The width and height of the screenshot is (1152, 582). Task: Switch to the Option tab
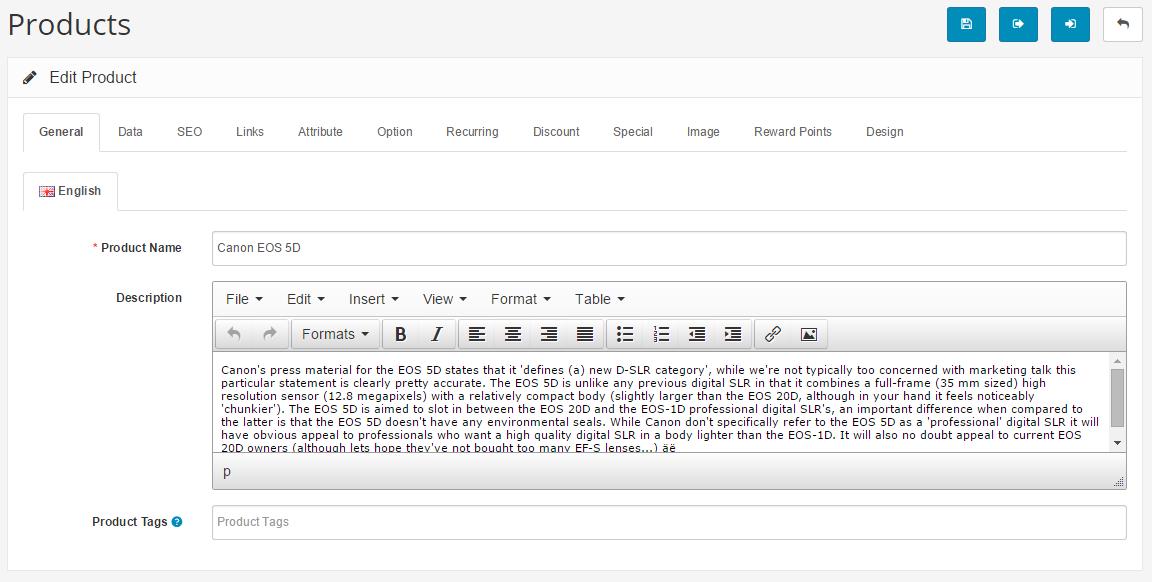coord(395,132)
